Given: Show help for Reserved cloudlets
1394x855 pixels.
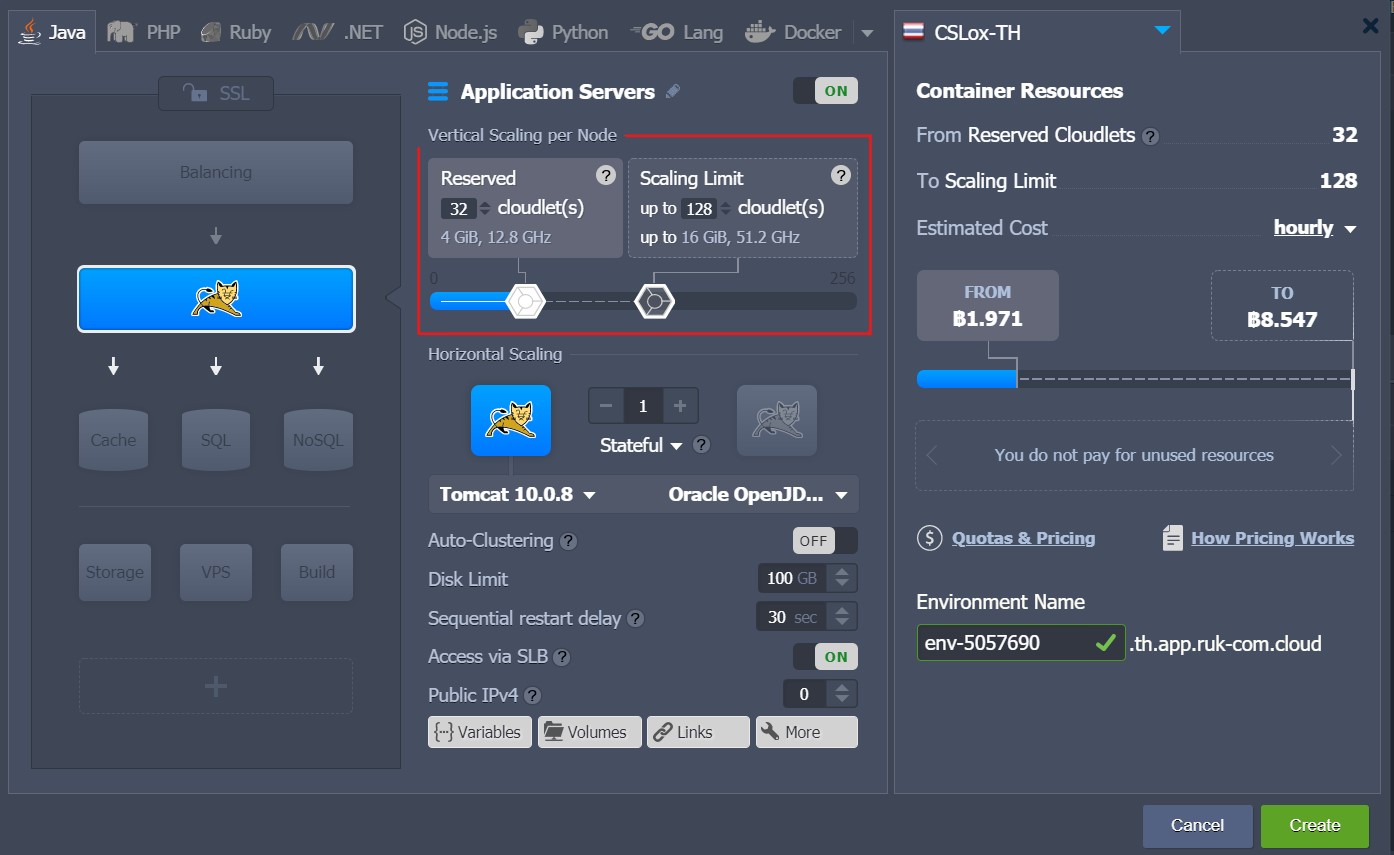Looking at the screenshot, I should (x=606, y=175).
